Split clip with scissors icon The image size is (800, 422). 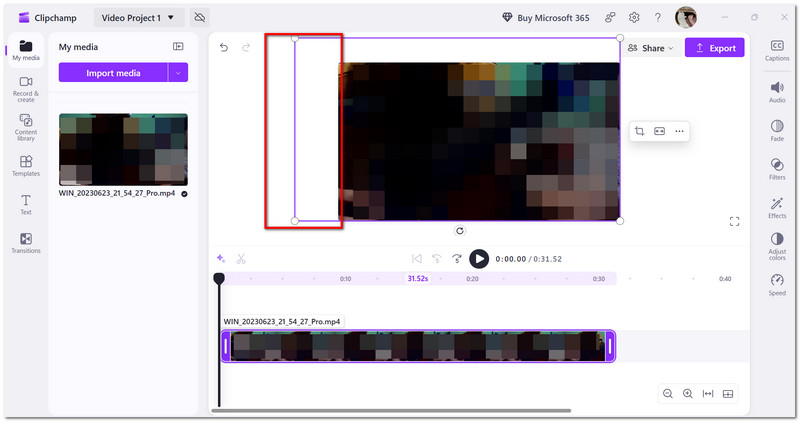click(x=241, y=259)
